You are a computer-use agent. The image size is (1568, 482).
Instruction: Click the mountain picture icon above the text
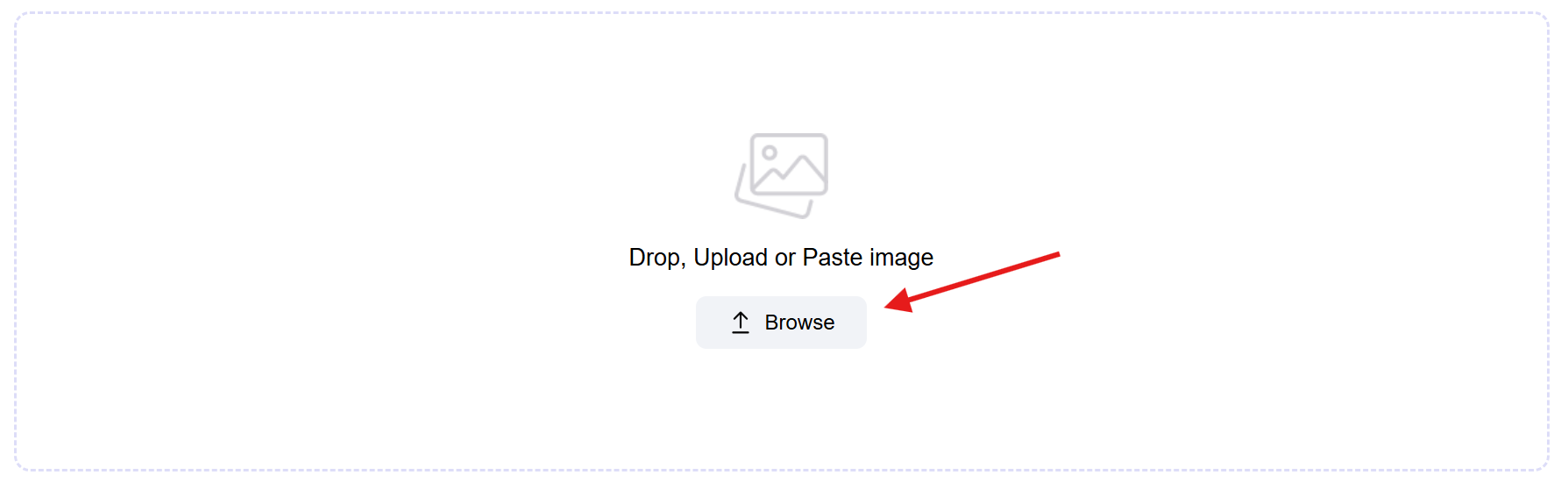(x=781, y=175)
